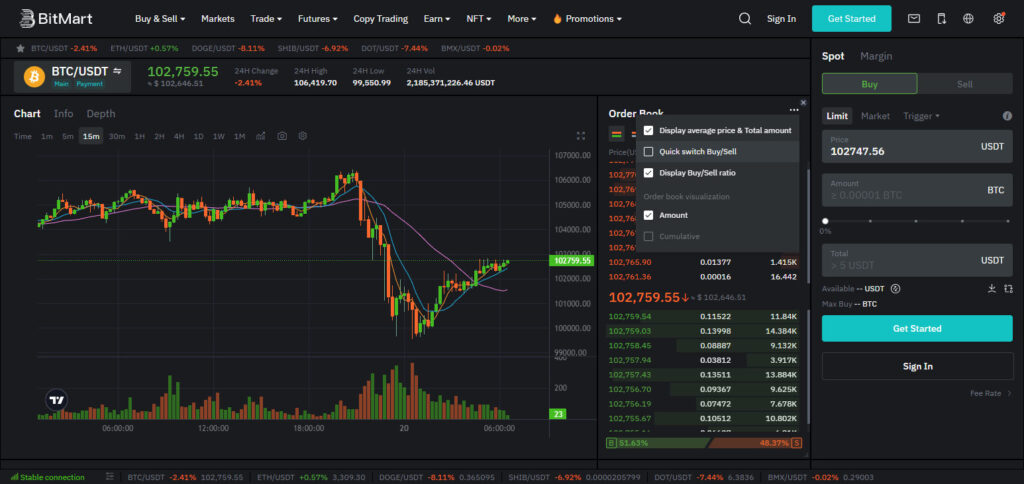Switch to the Depth tab

pyautogui.click(x=101, y=114)
